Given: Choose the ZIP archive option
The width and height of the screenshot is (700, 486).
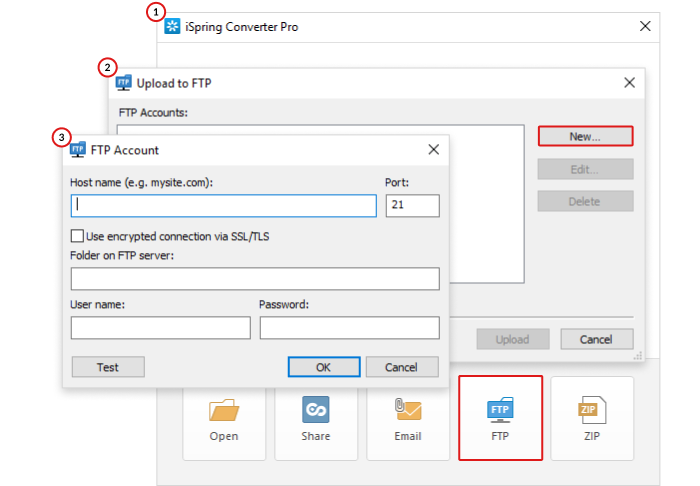Looking at the screenshot, I should [x=592, y=419].
